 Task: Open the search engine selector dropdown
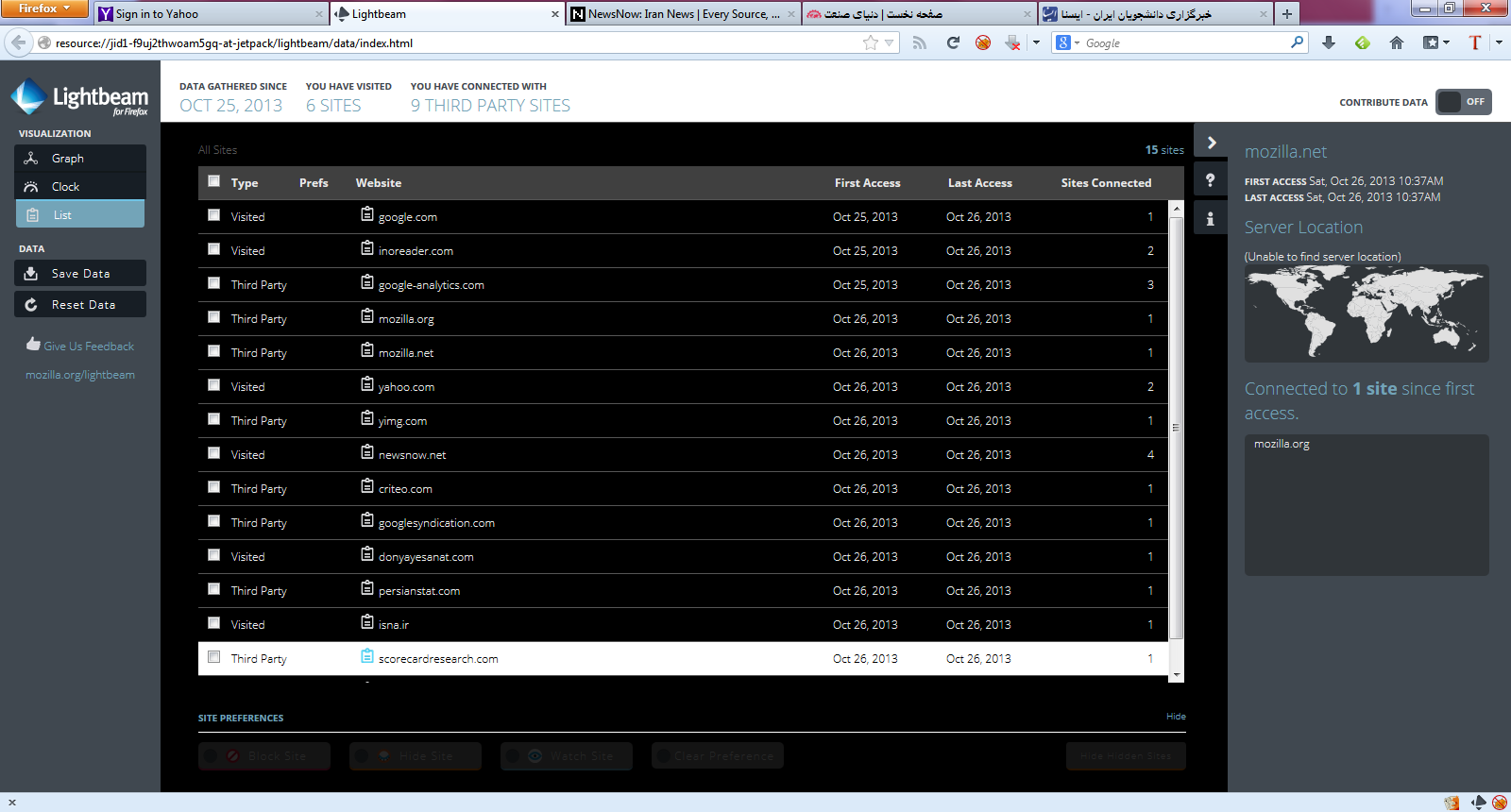pyautogui.click(x=1067, y=42)
